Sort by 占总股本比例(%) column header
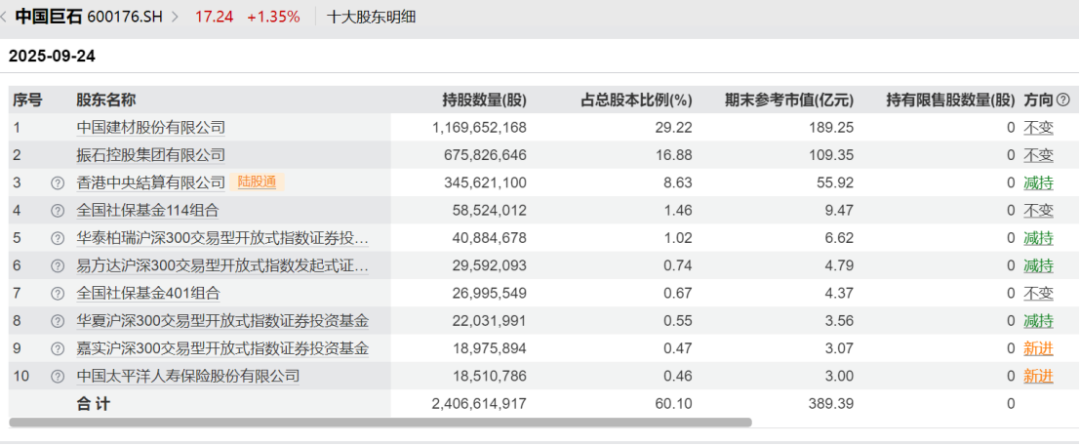Viewport: 1080px width, 445px height. [x=637, y=101]
